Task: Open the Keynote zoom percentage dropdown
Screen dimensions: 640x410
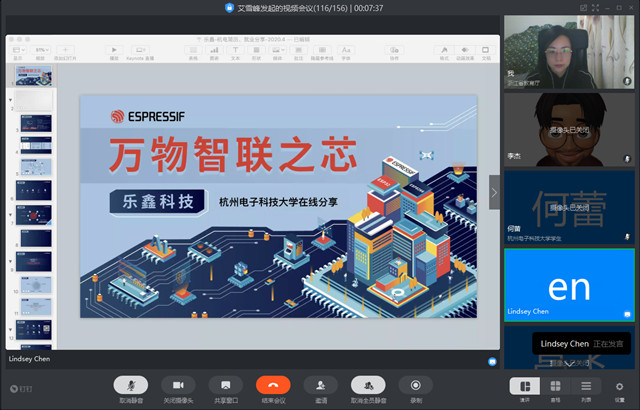Action: [x=42, y=49]
